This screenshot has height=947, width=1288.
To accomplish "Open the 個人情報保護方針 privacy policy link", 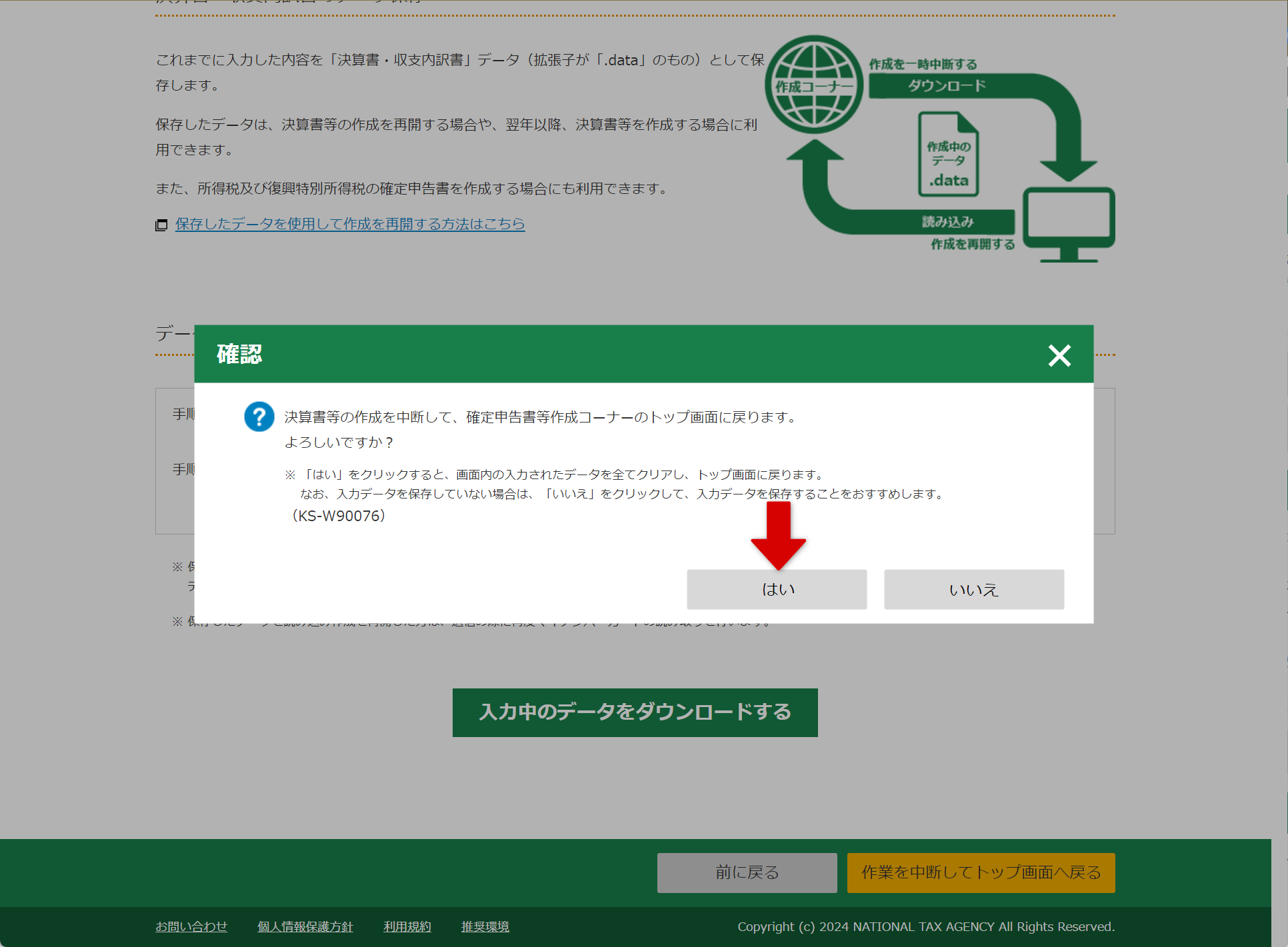I will tap(305, 926).
